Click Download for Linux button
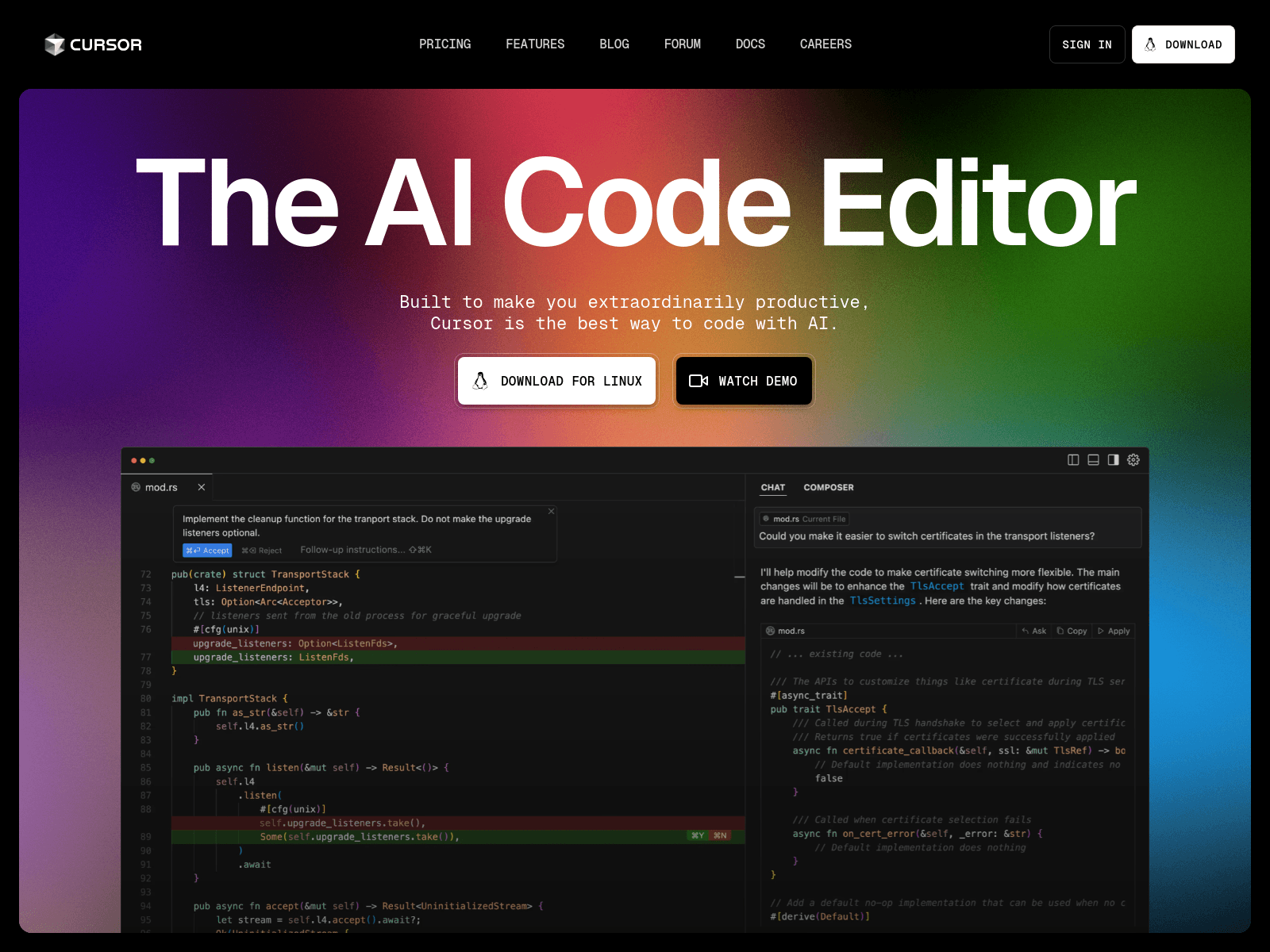This screenshot has width=1270, height=952. [x=556, y=381]
